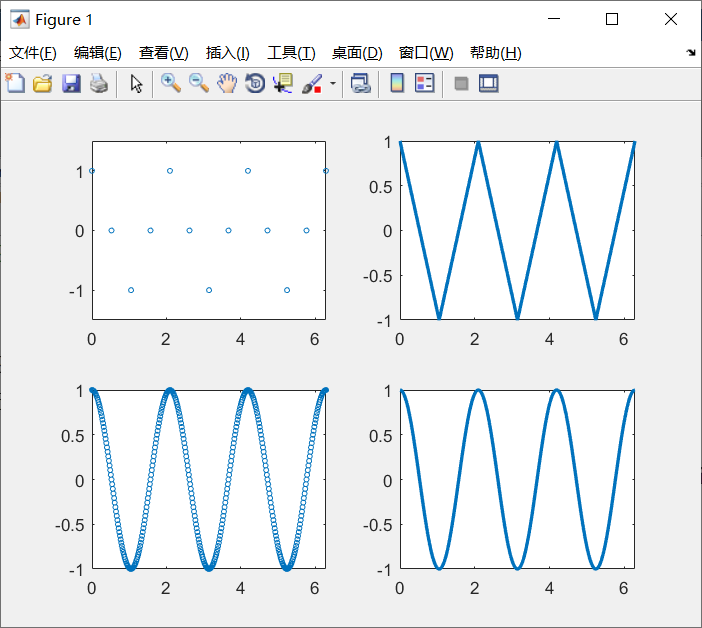Activate the Zoom Out magnifier tool
This screenshot has height=628, width=702.
point(199,83)
